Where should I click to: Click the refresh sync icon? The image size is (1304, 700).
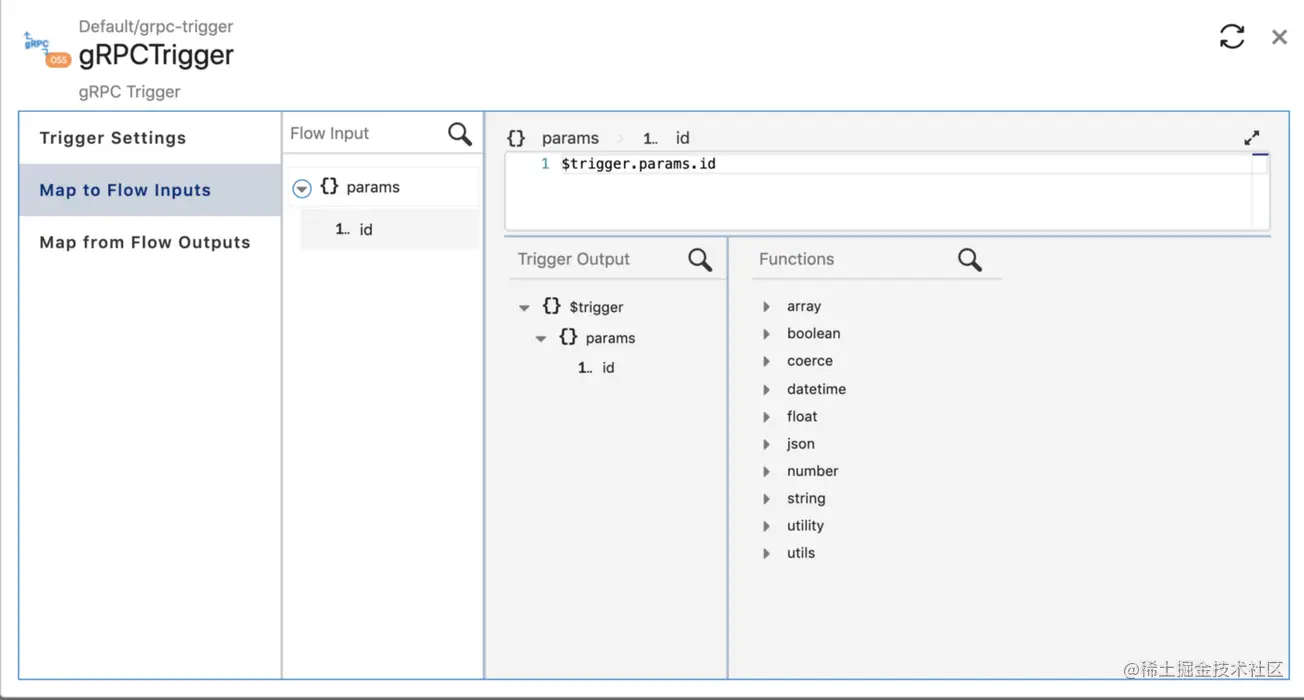1232,37
